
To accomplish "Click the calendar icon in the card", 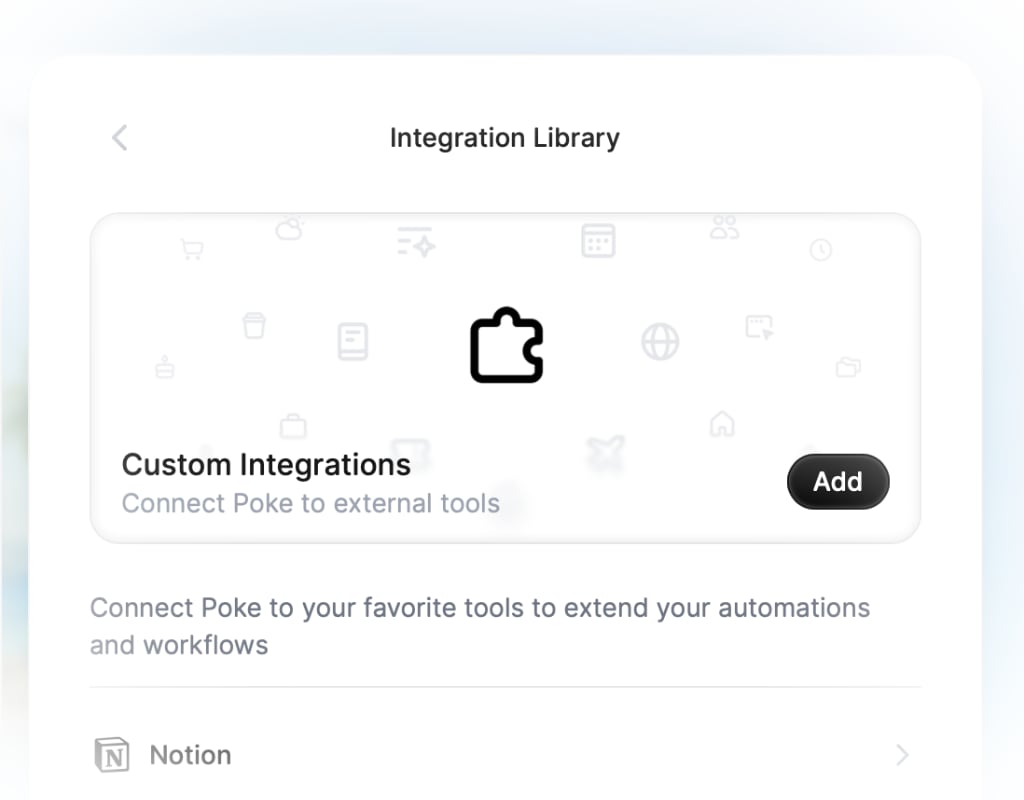I will (x=598, y=240).
